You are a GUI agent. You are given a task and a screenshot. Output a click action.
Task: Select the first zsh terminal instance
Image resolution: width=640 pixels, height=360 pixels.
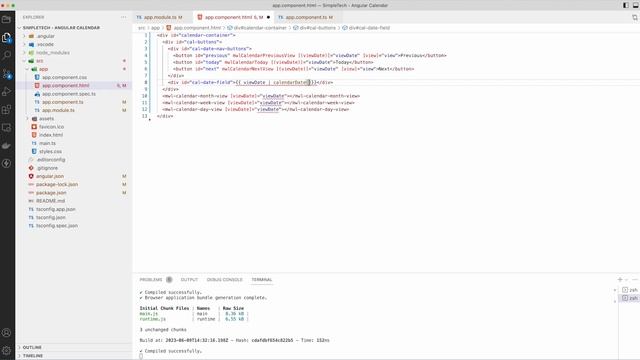click(630, 290)
